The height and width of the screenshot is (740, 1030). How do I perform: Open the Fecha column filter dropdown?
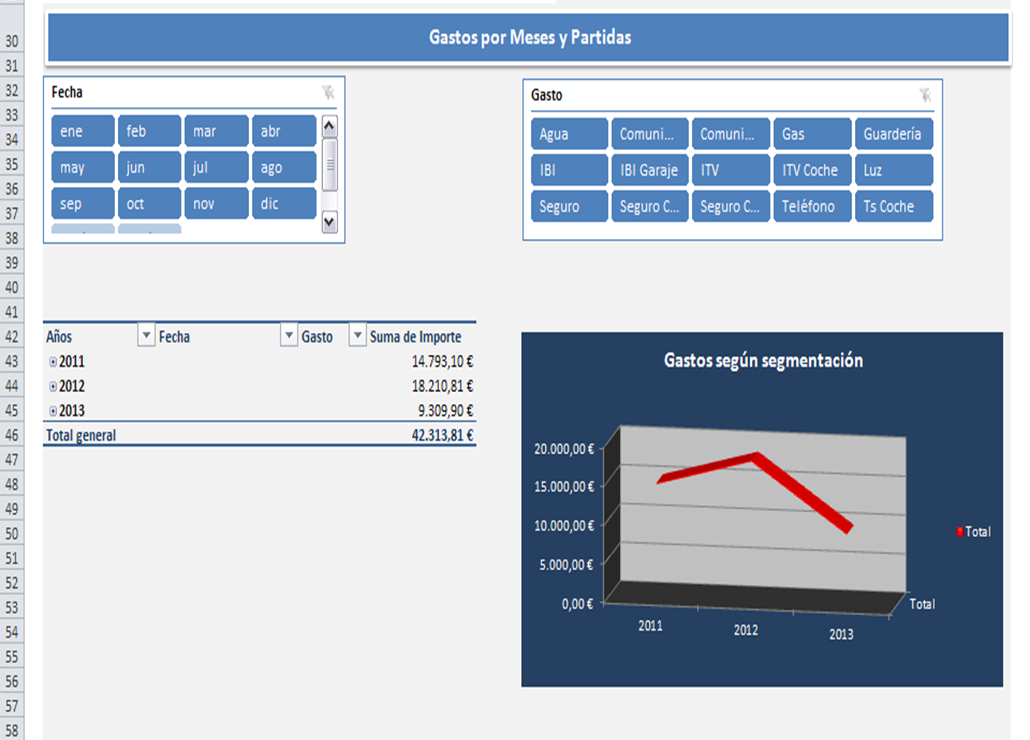(x=289, y=337)
